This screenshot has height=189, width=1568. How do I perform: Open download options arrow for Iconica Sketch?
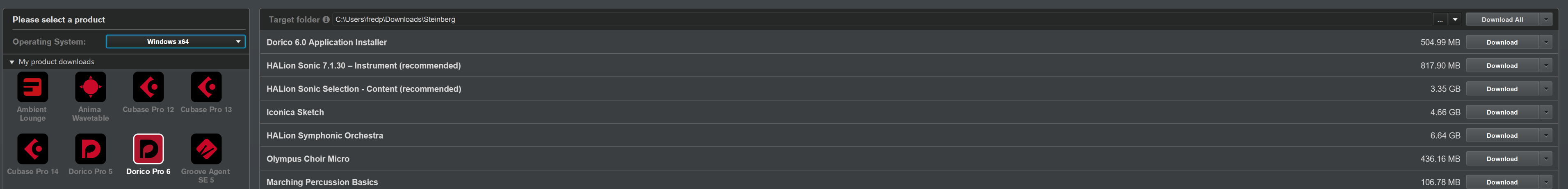[1545, 112]
